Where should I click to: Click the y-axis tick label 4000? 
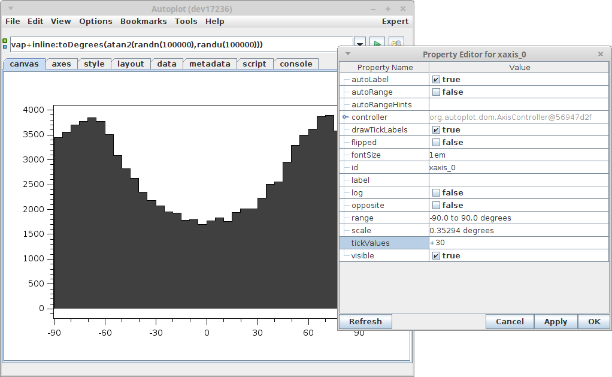tap(34, 110)
